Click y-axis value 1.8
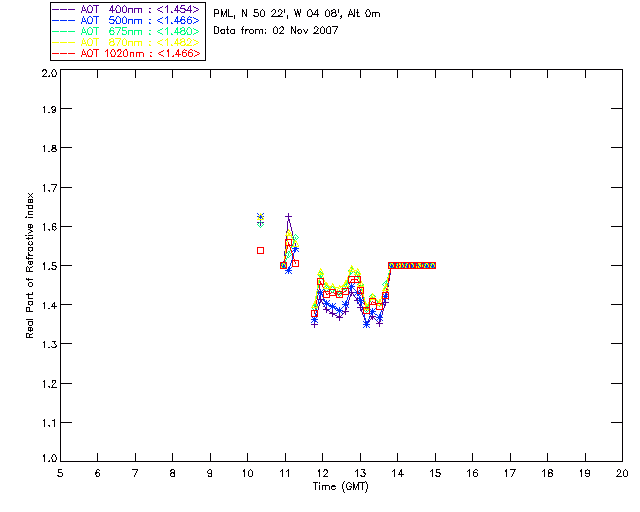The height and width of the screenshot is (512, 640). [49, 148]
